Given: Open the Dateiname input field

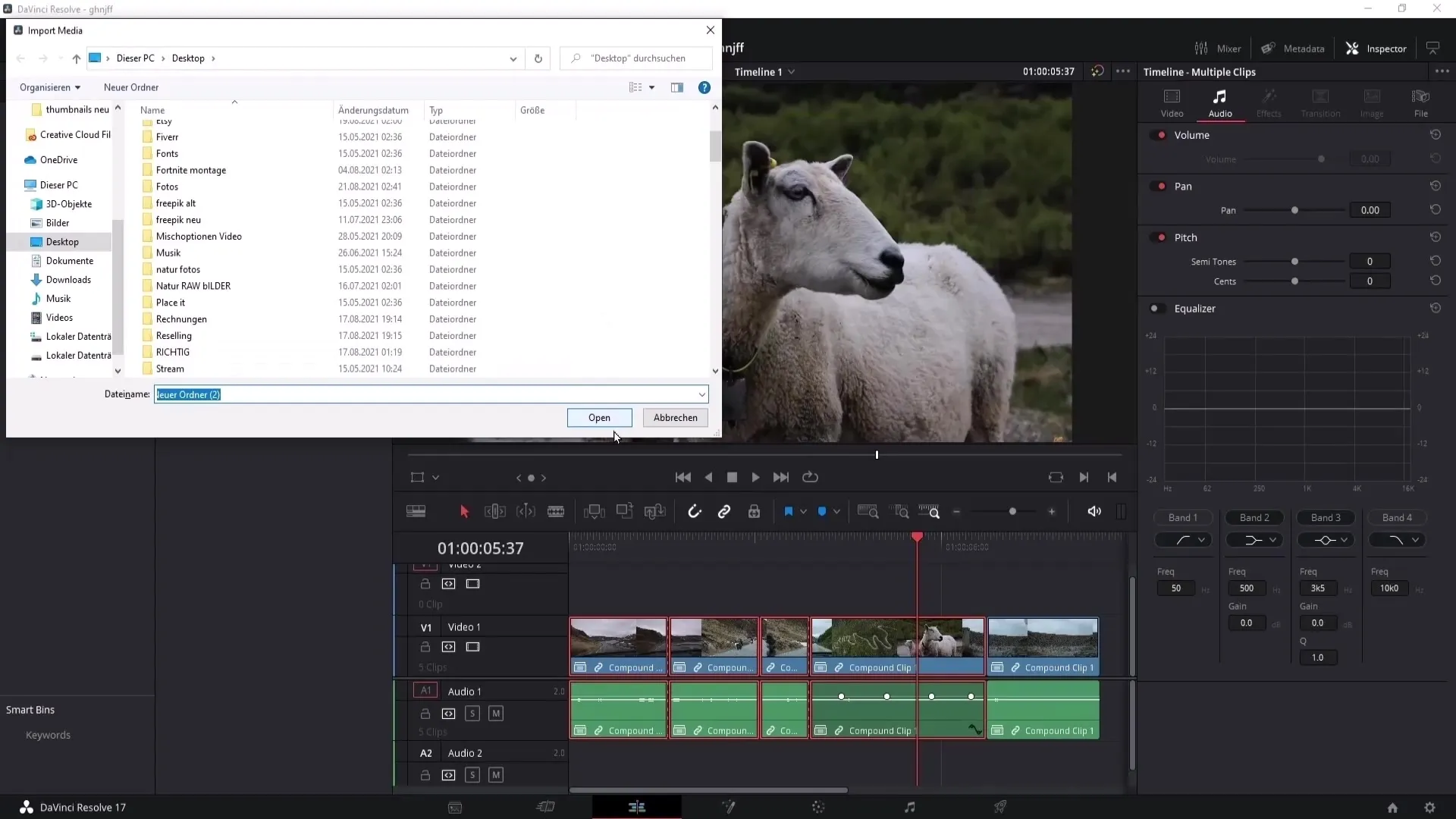Looking at the screenshot, I should pyautogui.click(x=427, y=394).
